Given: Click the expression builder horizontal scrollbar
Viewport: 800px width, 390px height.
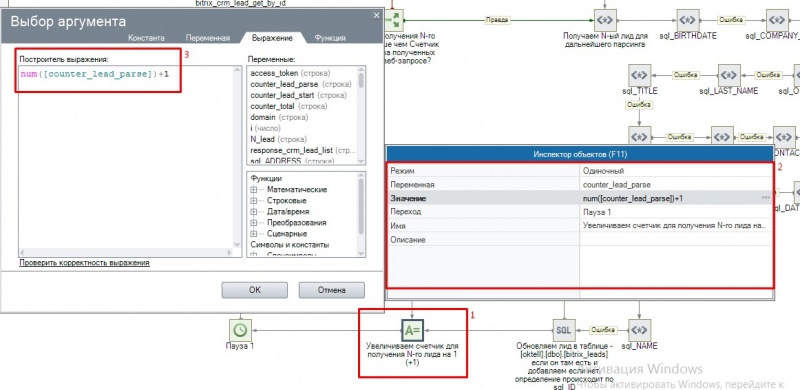Looking at the screenshot, I should click(x=126, y=253).
